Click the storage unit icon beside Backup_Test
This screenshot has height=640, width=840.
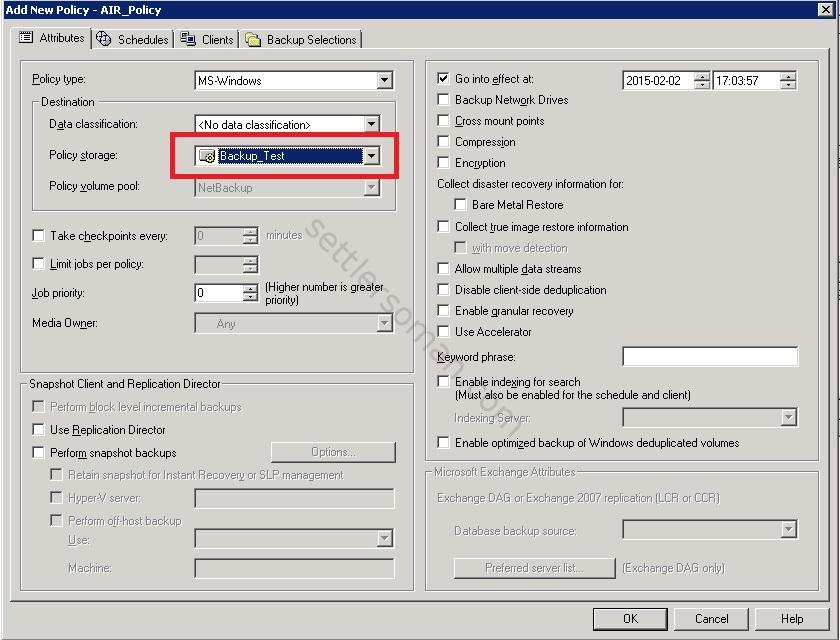coord(207,156)
